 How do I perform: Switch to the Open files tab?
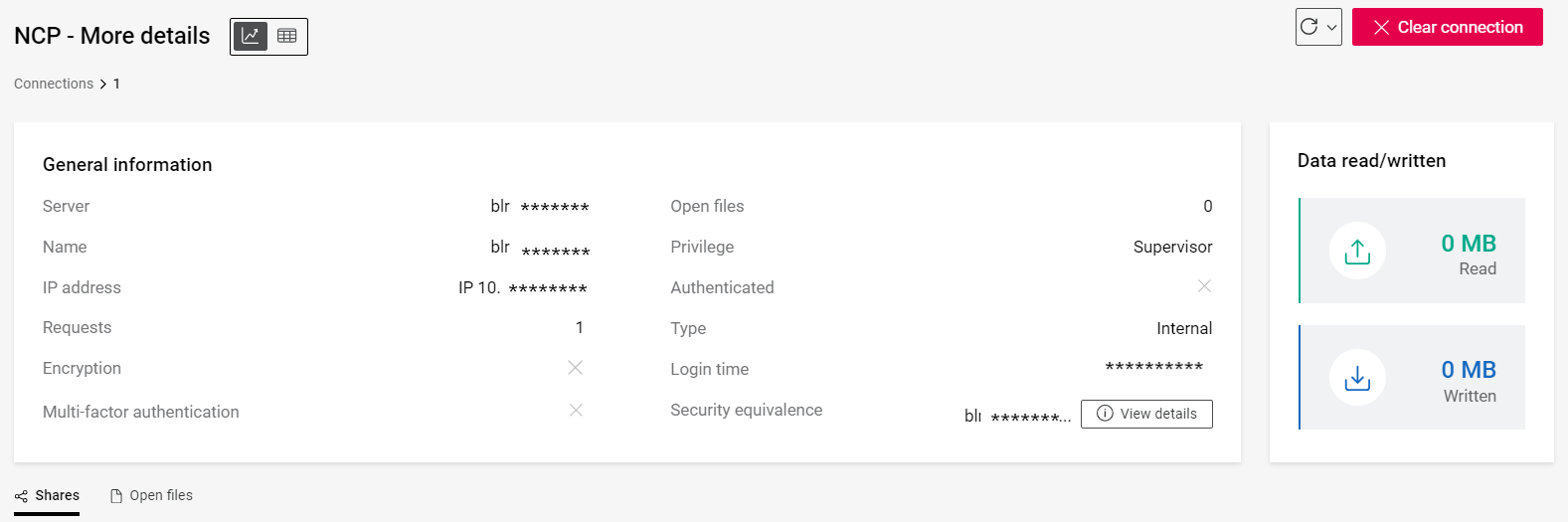tap(151, 495)
